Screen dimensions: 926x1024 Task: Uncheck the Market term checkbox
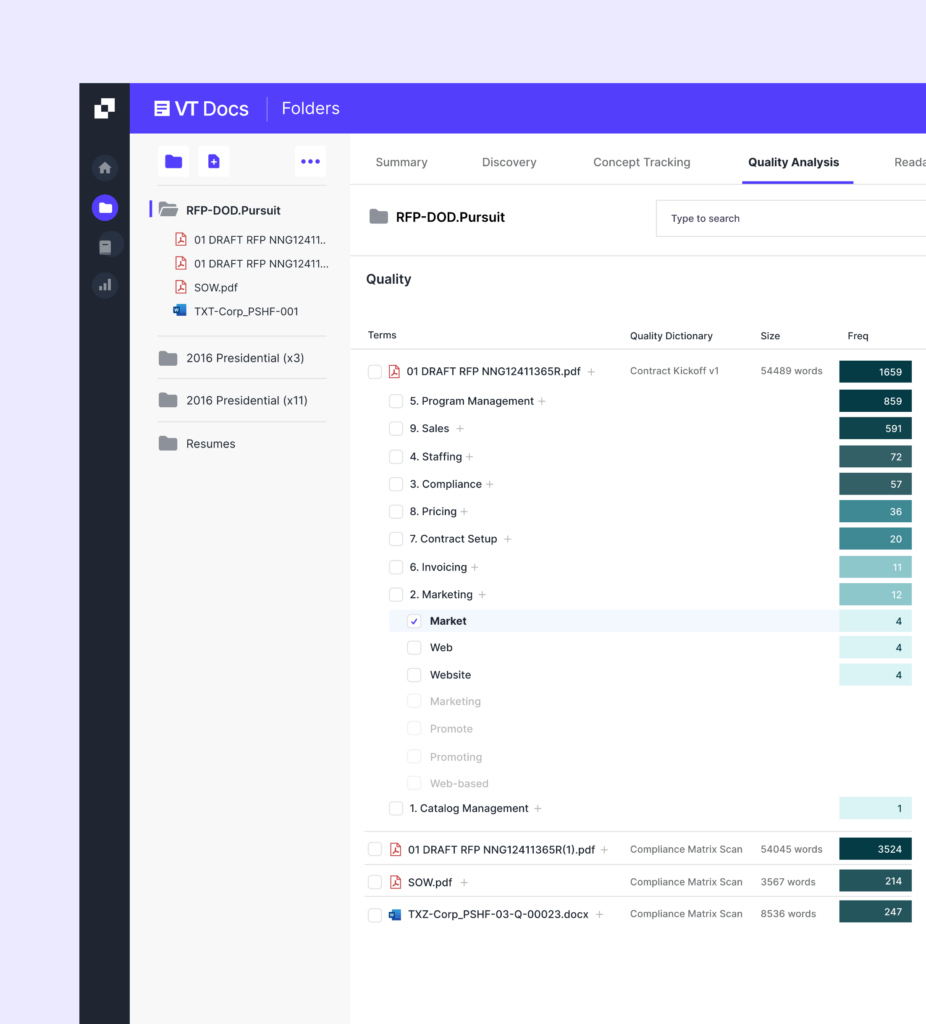(x=414, y=621)
